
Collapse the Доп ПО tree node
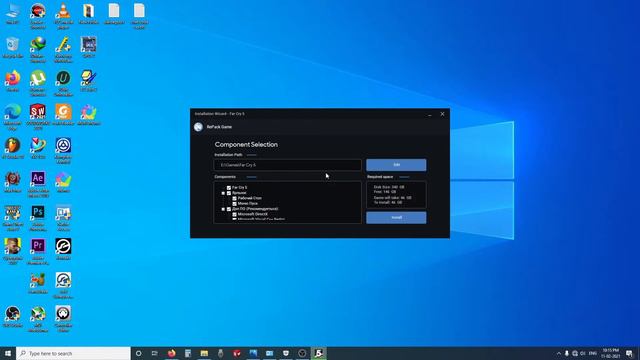click(x=223, y=209)
